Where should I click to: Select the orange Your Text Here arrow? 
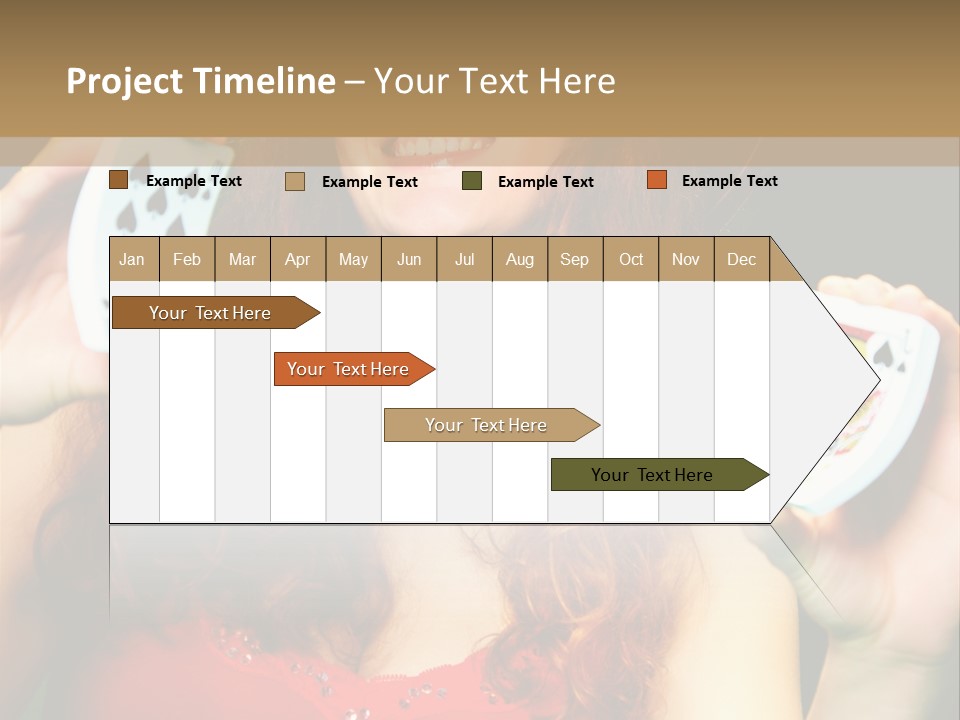350,368
